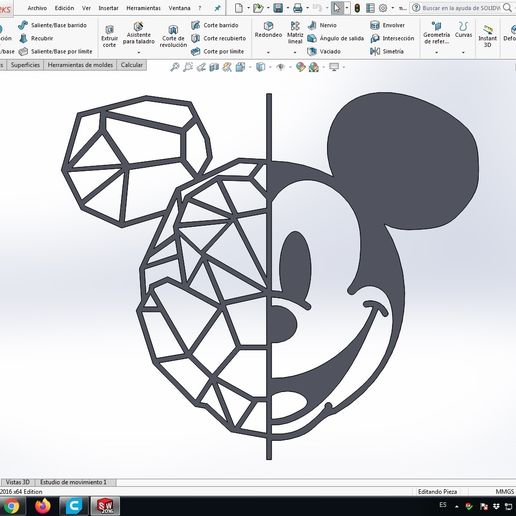Open the View settings monitor icon

pos(334,67)
